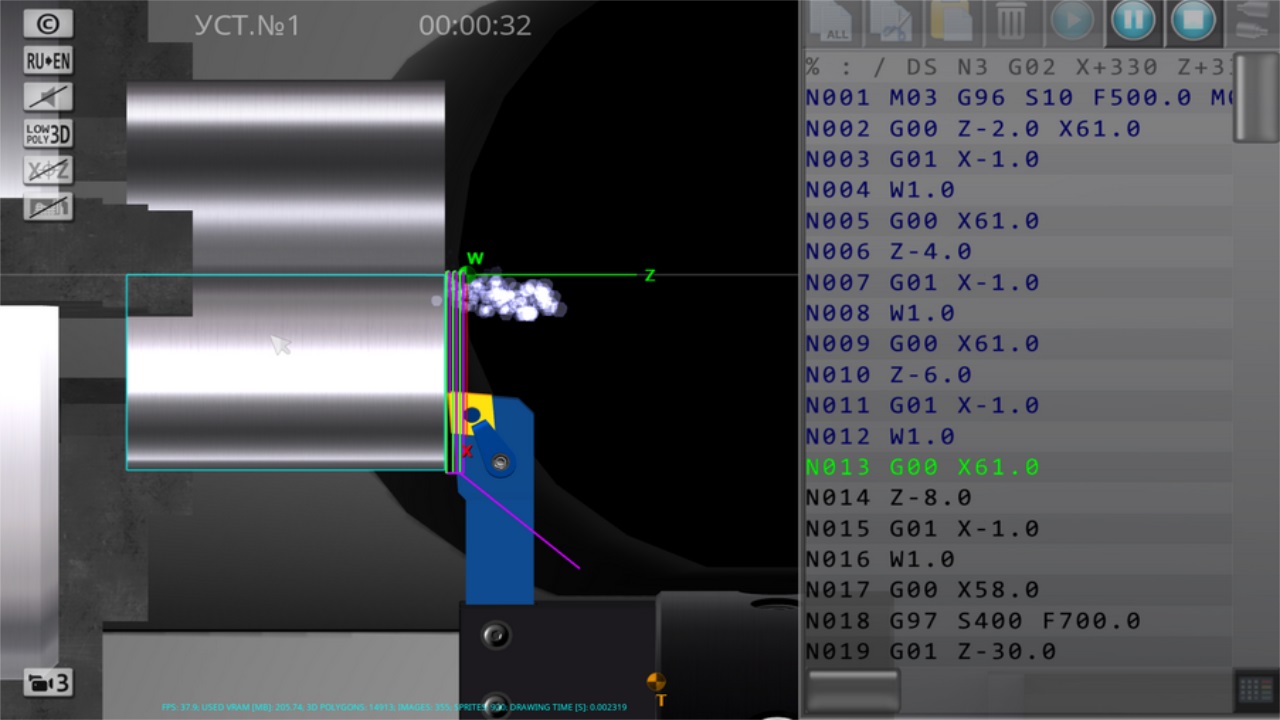The image size is (1280, 720).
Task: Select line N004 W1.0
Action: click(1018, 190)
